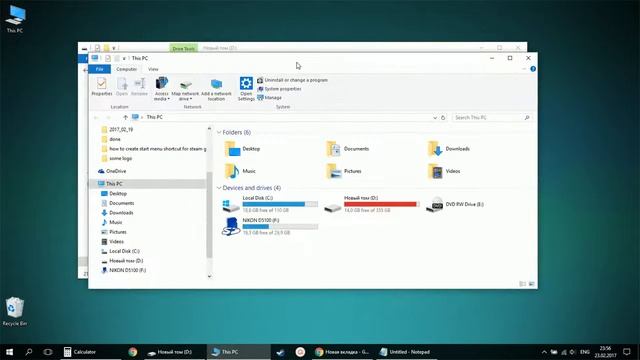
Task: Click in the Search This PC field
Action: click(x=492, y=118)
